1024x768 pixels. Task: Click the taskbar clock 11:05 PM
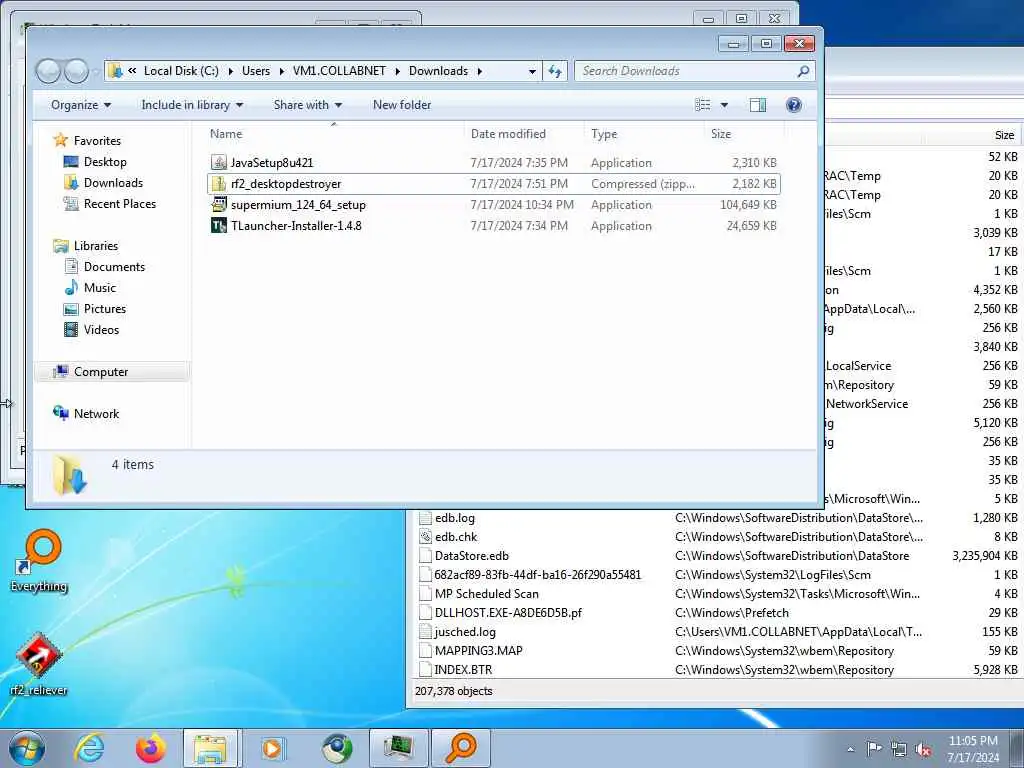click(x=973, y=749)
